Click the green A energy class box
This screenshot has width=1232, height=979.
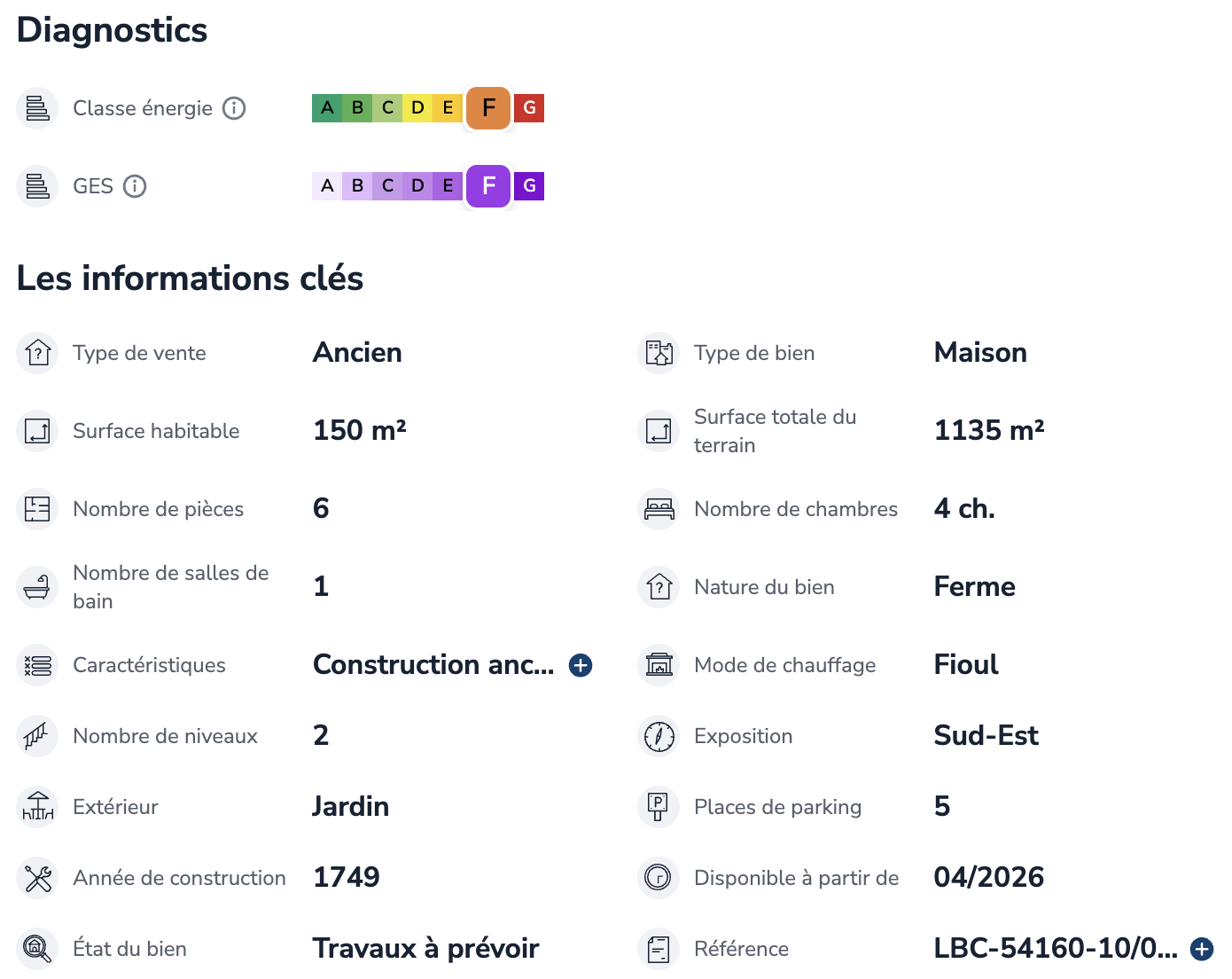pos(327,108)
